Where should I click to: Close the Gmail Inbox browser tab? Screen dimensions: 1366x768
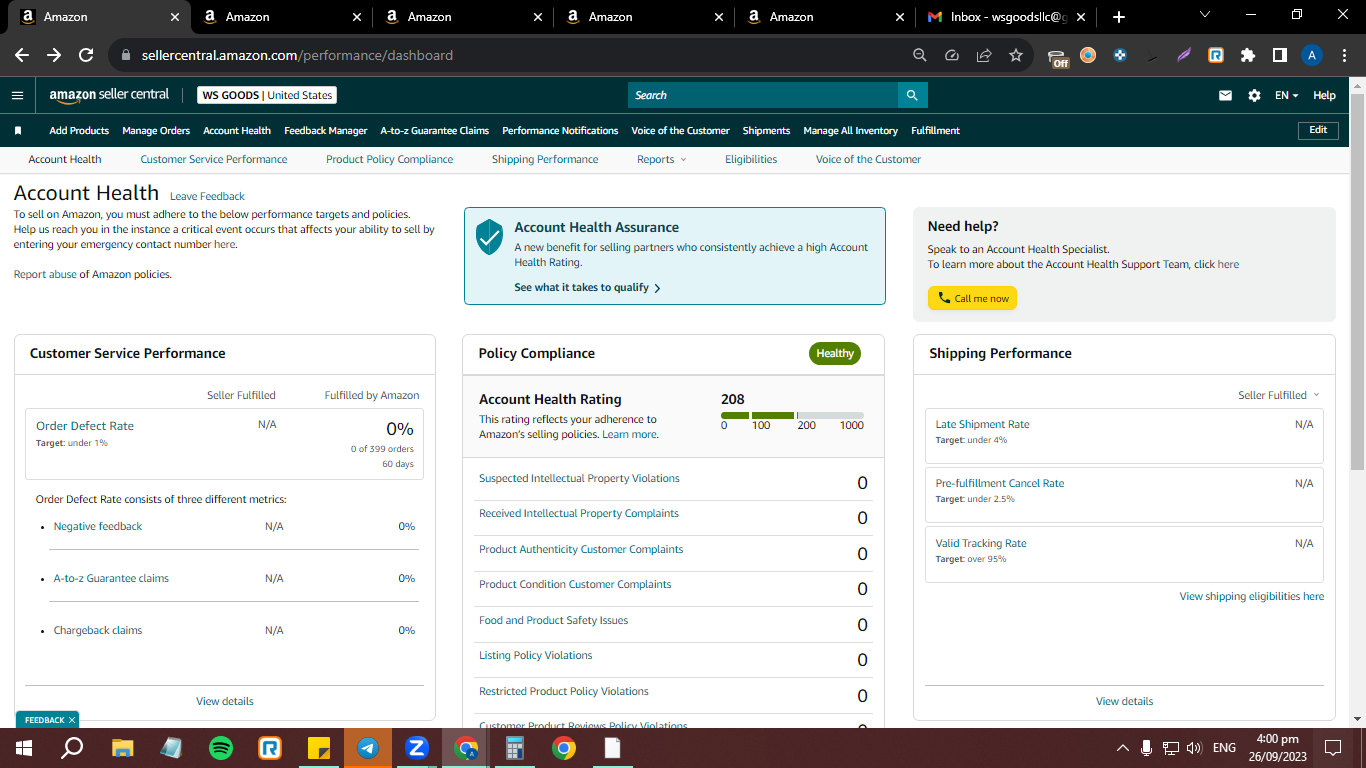[x=1083, y=17]
